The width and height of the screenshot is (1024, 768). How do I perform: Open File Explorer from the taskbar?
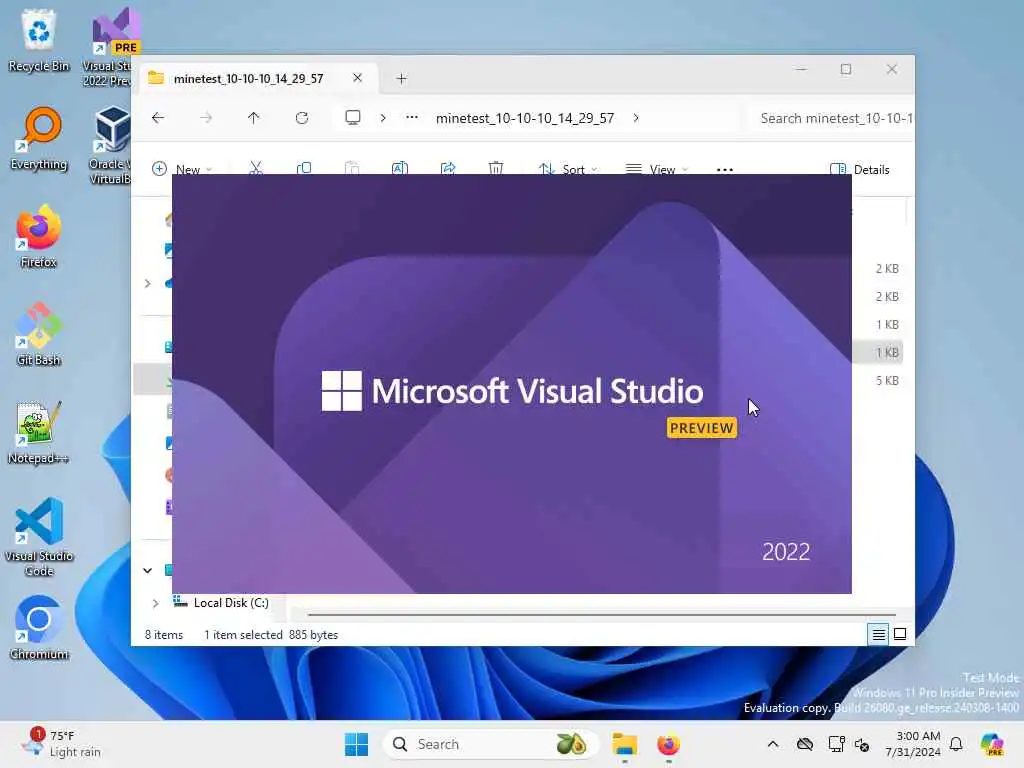tap(624, 744)
